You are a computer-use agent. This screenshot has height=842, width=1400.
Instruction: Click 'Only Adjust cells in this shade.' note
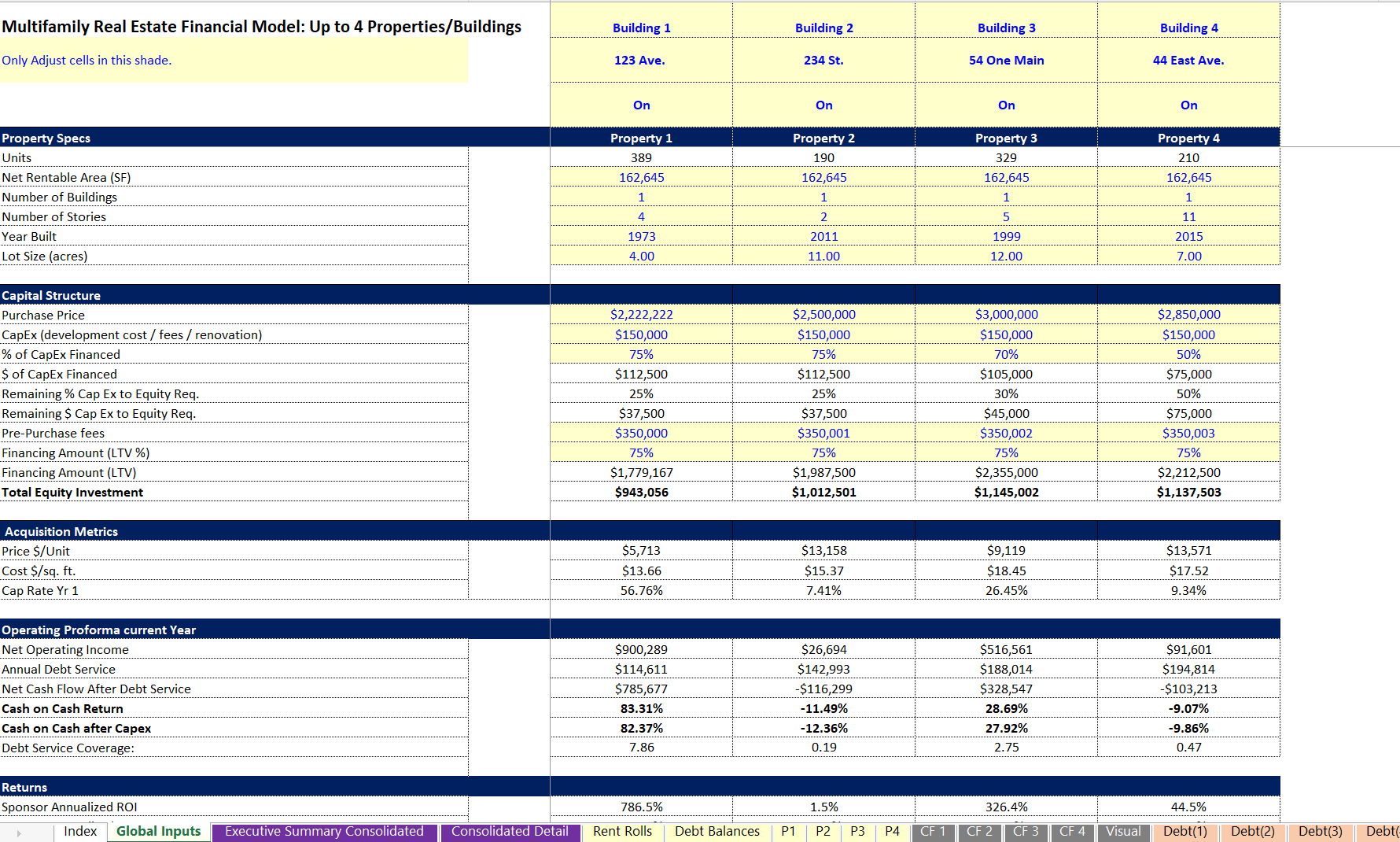87,61
